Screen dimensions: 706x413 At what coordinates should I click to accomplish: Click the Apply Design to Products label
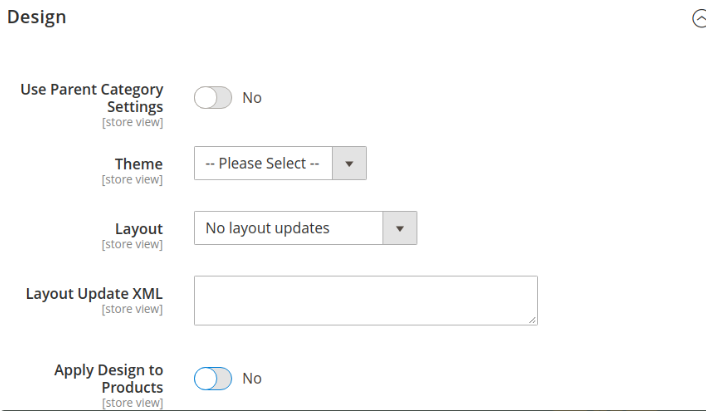coord(109,378)
